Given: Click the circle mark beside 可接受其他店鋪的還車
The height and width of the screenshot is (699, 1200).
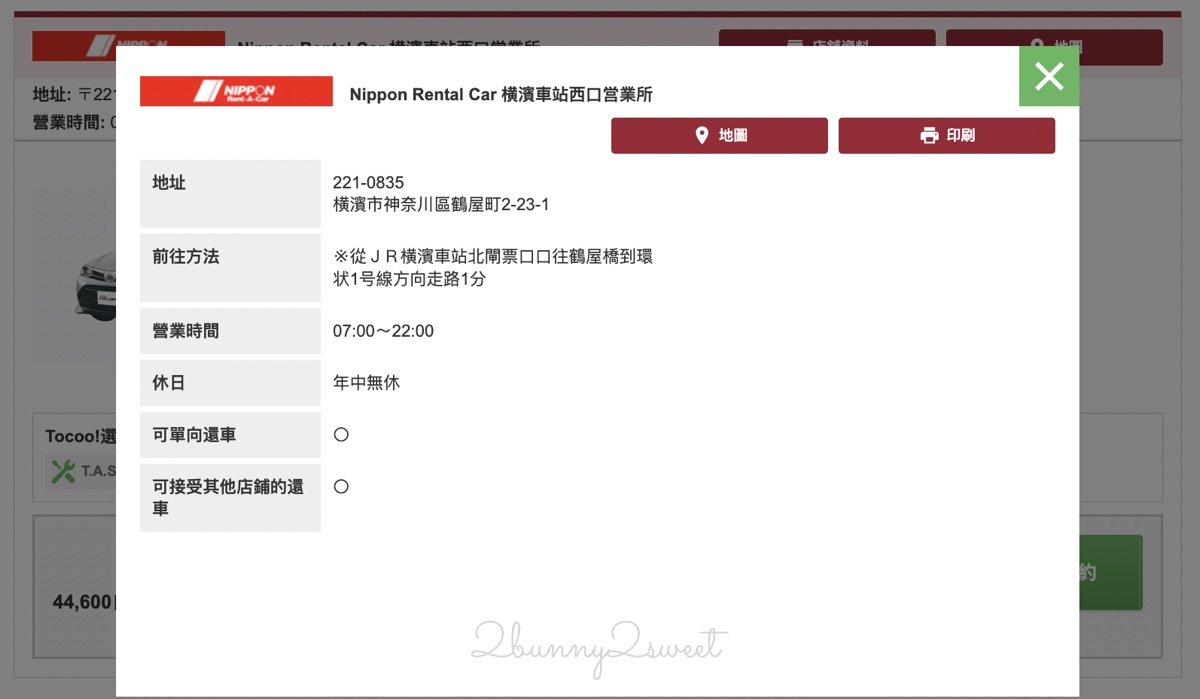Looking at the screenshot, I should coord(341,487).
